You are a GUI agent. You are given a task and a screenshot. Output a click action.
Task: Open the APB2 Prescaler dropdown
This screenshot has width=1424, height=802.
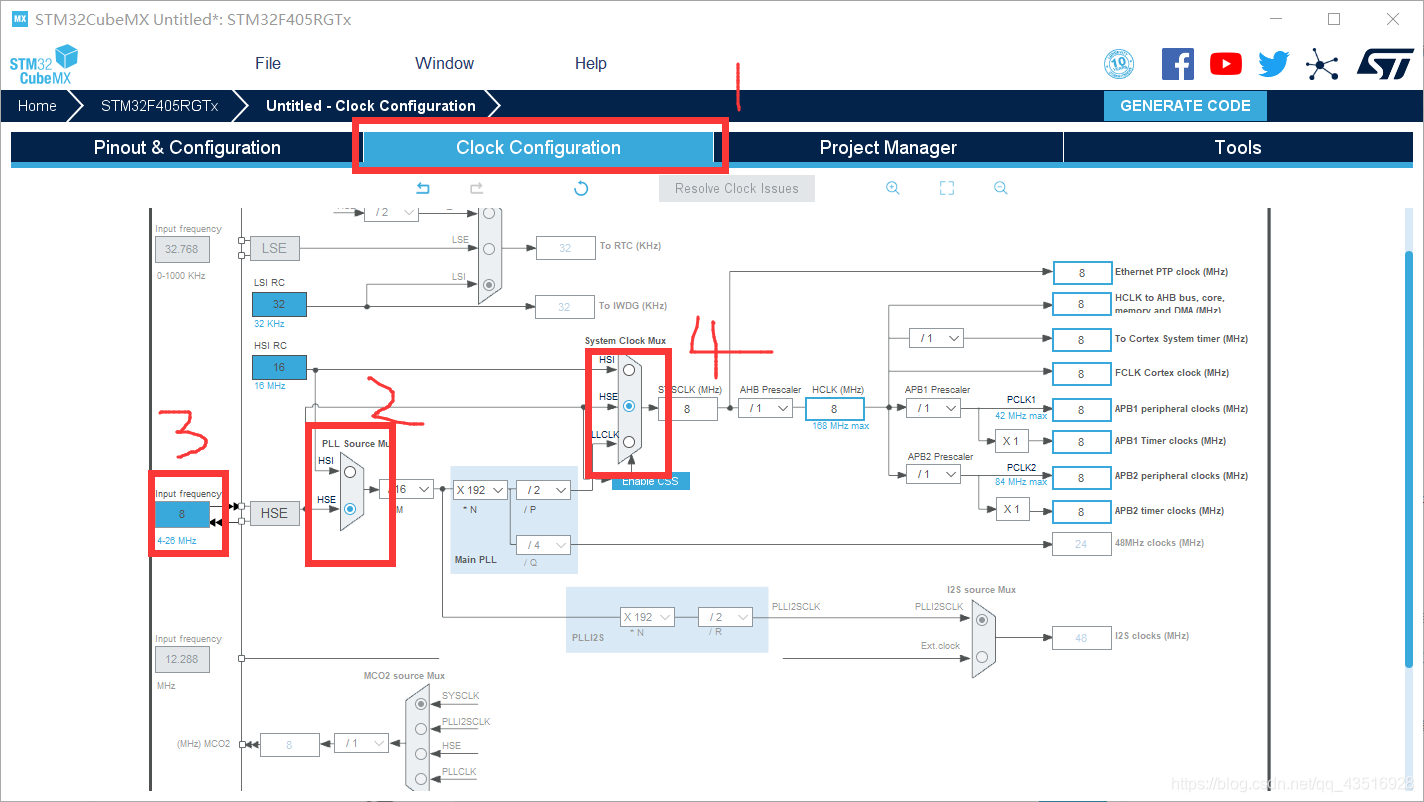tap(933, 474)
